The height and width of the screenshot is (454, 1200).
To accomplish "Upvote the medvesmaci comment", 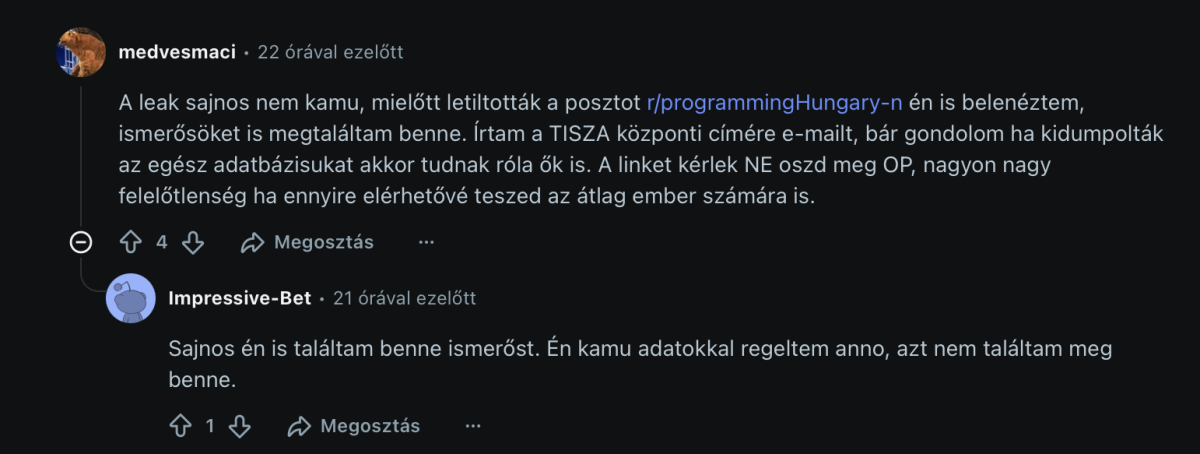I will [132, 242].
